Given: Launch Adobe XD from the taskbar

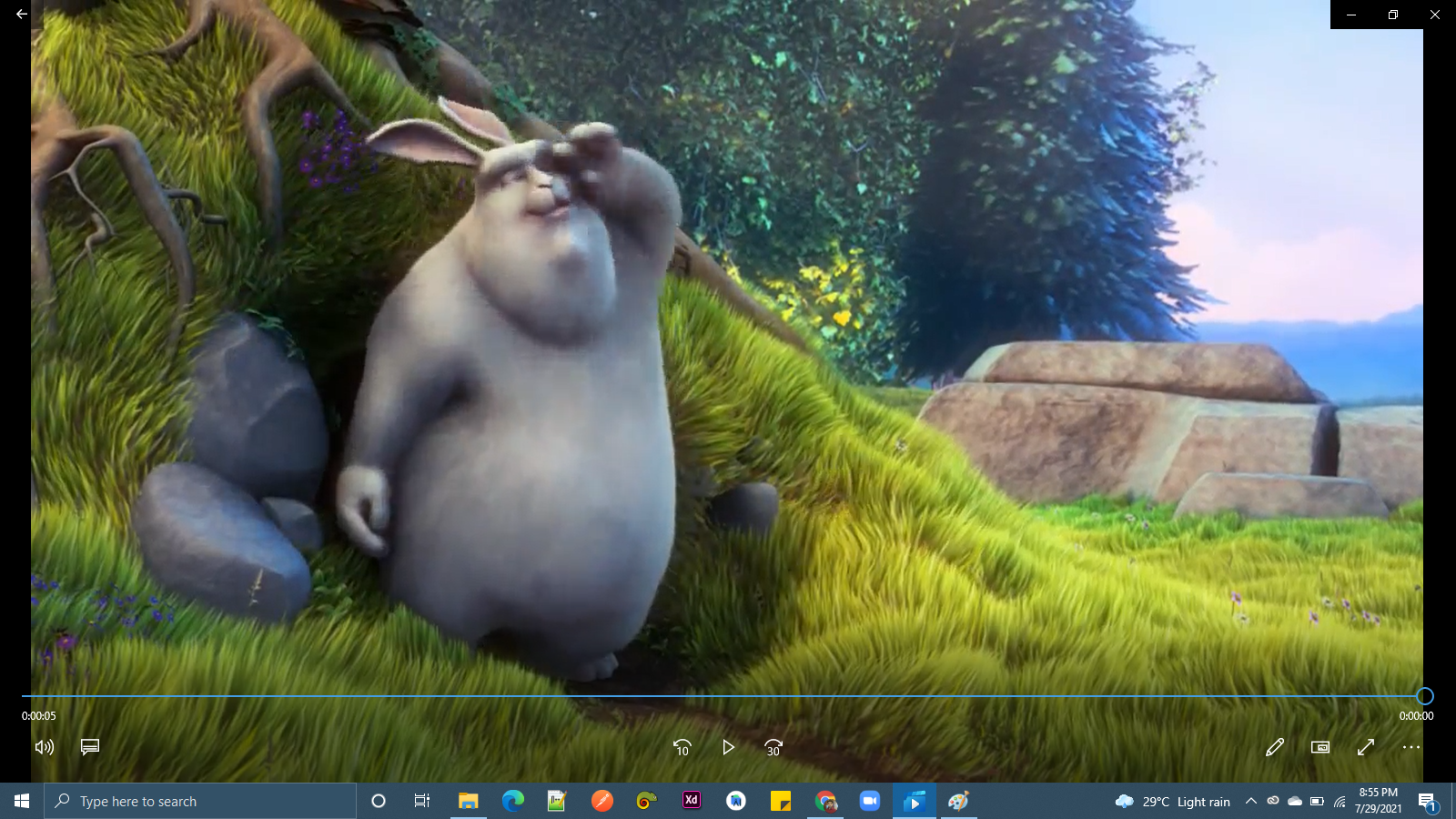Looking at the screenshot, I should pos(692,801).
